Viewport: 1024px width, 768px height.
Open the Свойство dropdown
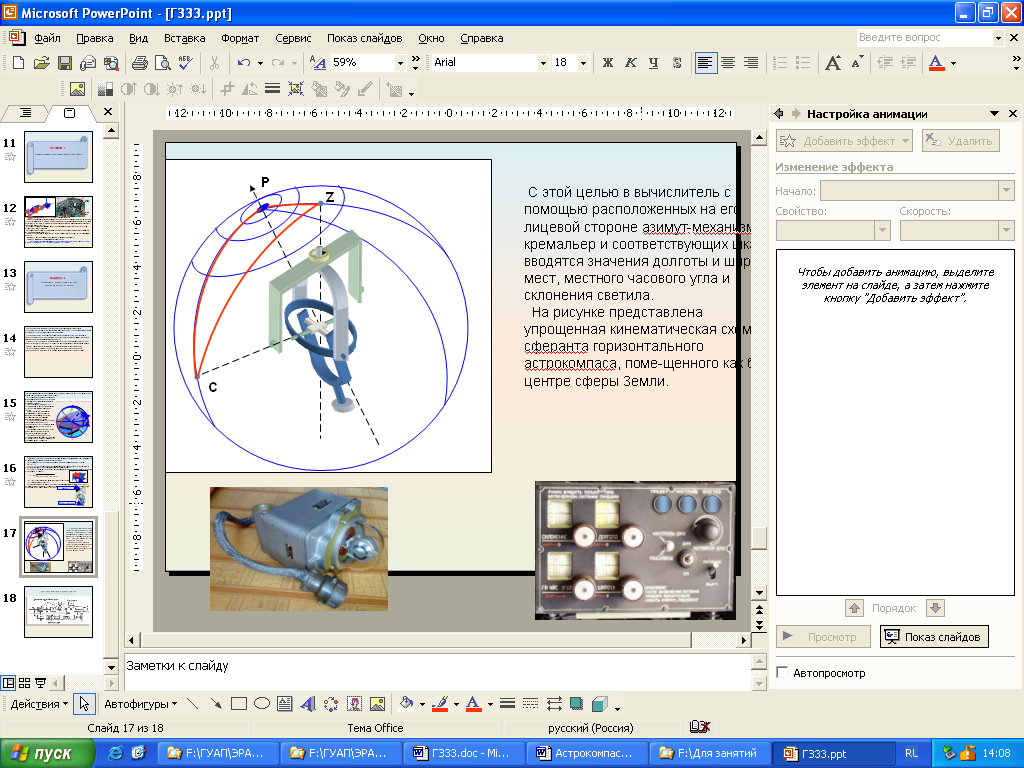(882, 230)
